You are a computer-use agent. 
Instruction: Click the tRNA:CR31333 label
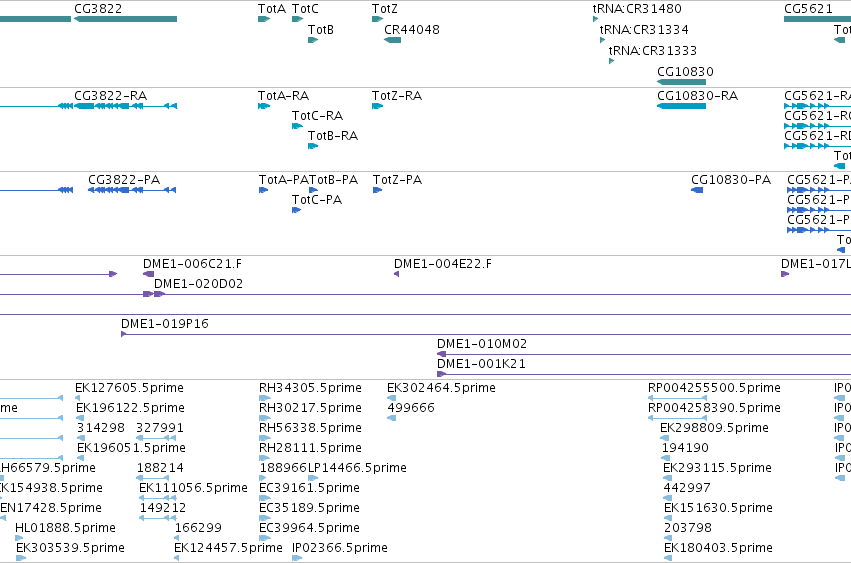(x=653, y=50)
